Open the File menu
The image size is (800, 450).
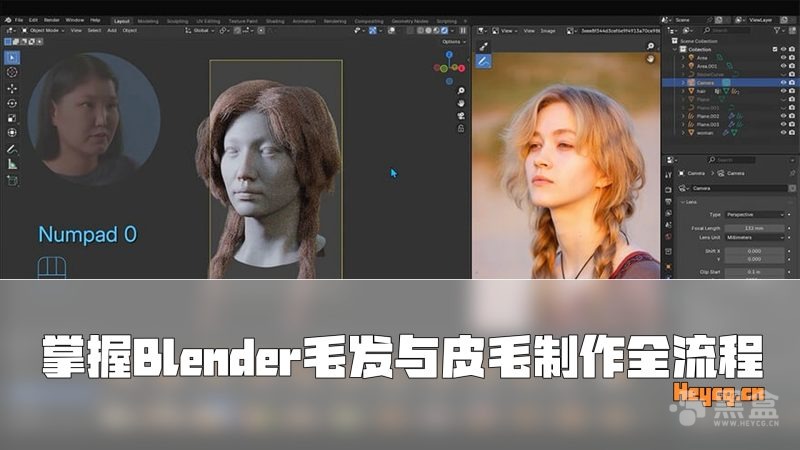pos(19,20)
